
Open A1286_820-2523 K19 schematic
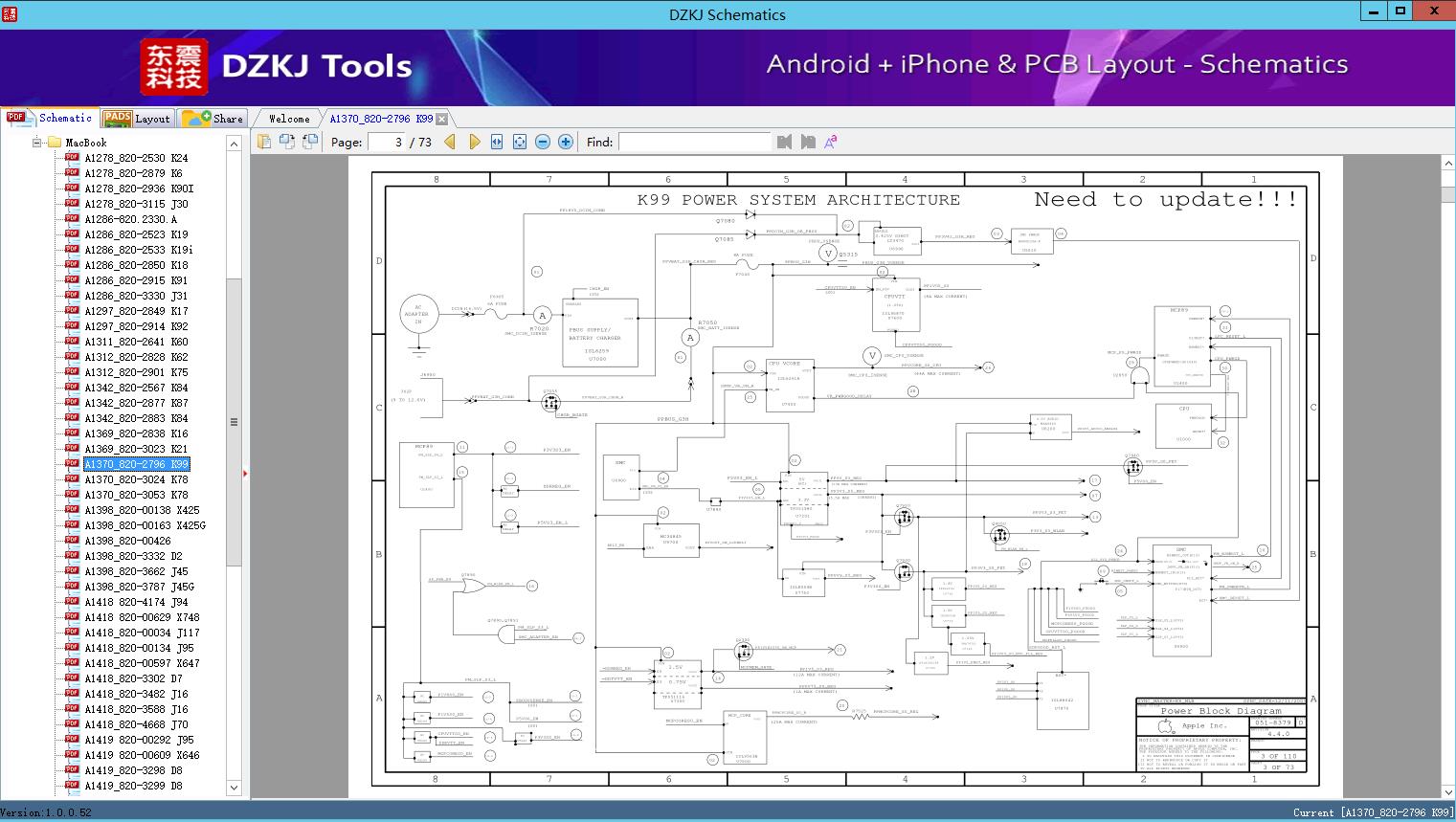click(x=136, y=234)
